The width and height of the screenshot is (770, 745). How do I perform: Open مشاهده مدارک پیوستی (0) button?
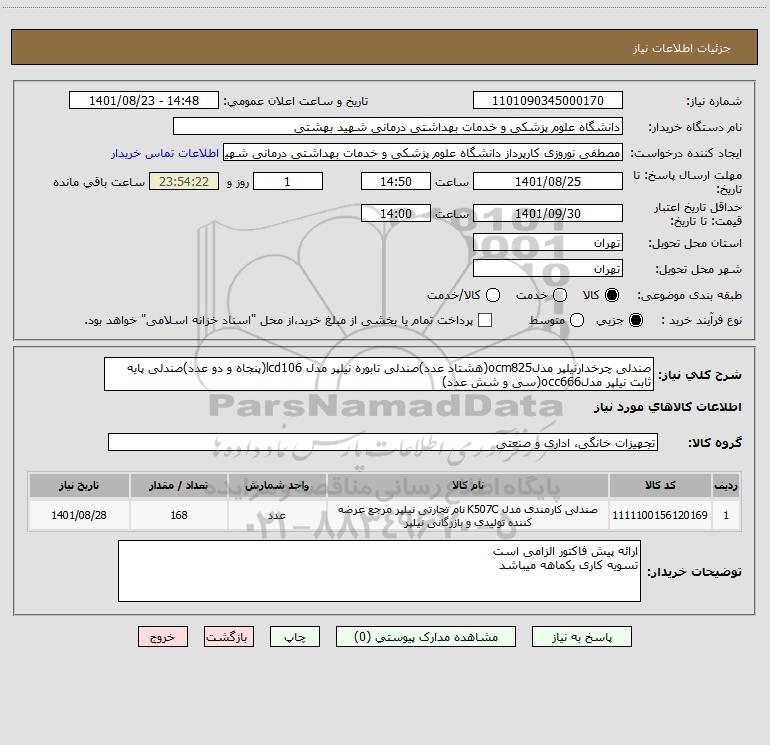426,637
